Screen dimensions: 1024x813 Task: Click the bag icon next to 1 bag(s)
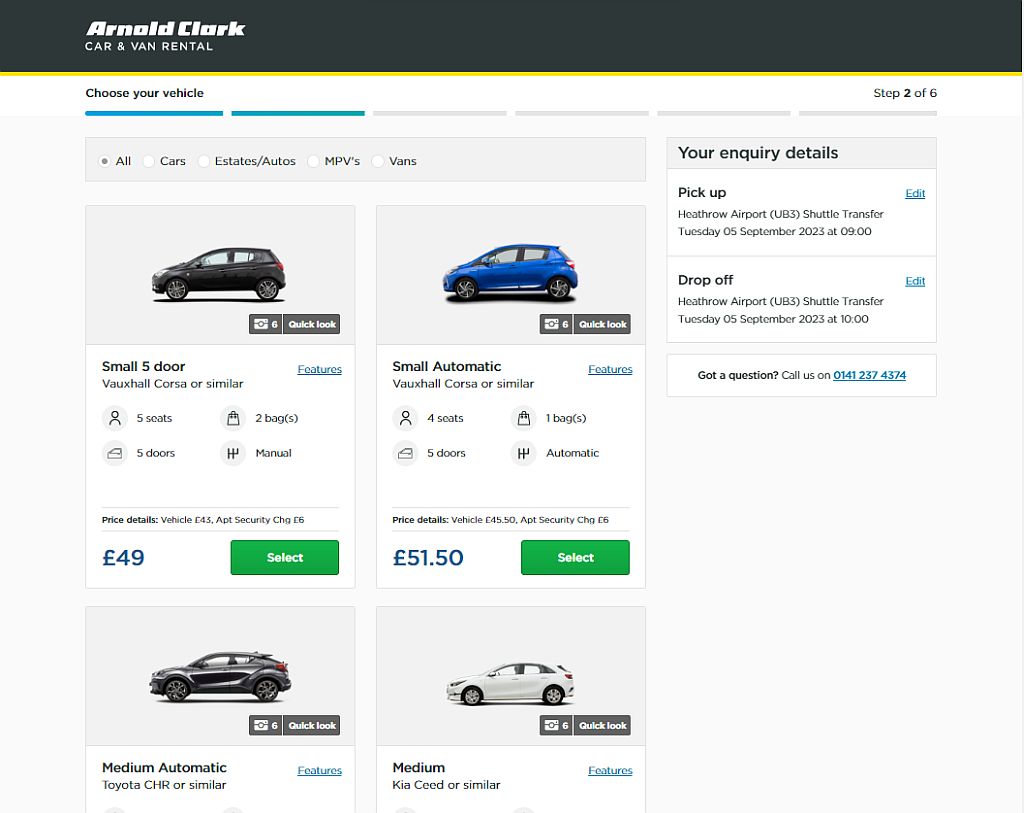pos(523,418)
